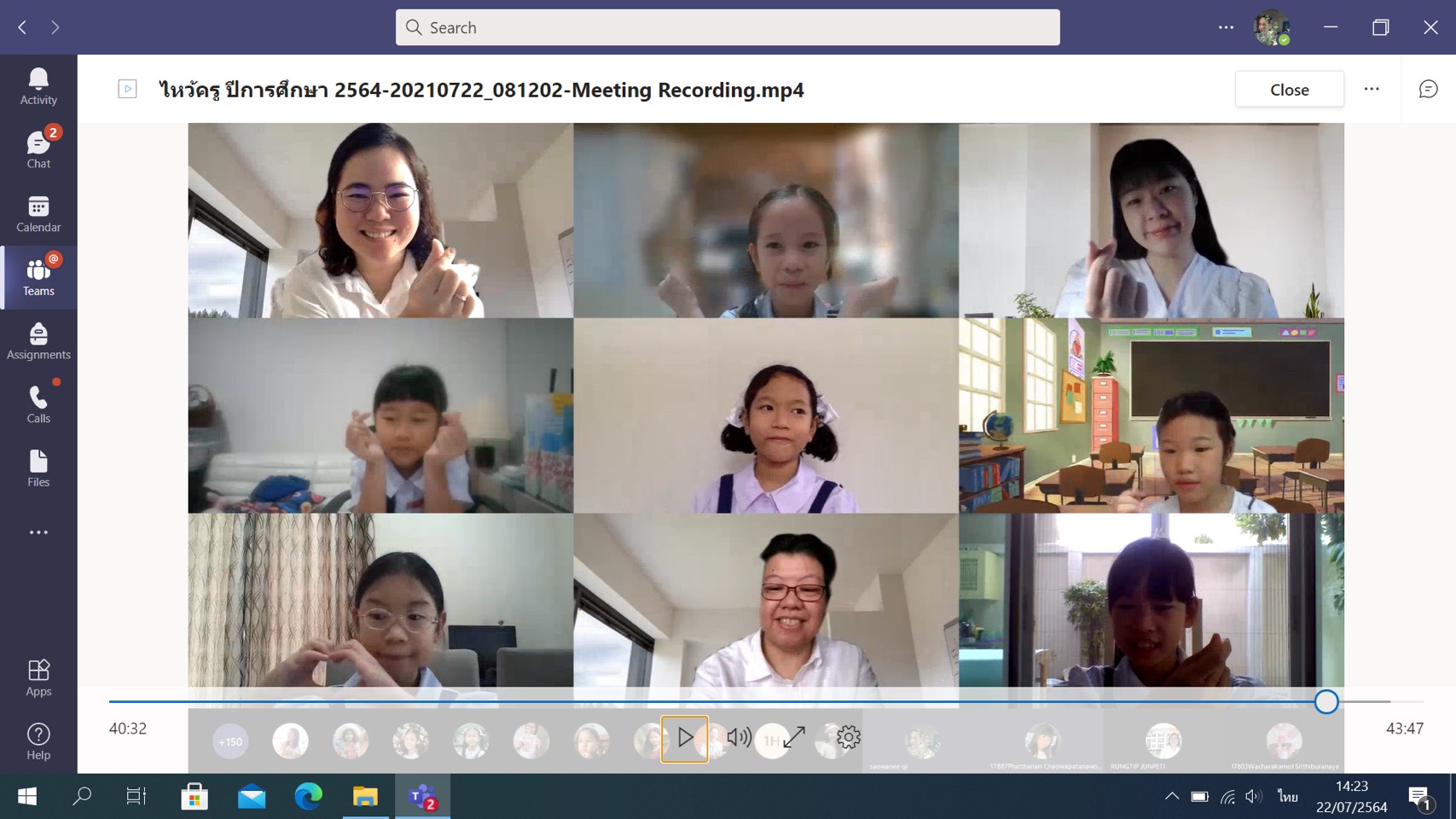
Task: Select the classroom-background video tile
Action: [x=1151, y=415]
